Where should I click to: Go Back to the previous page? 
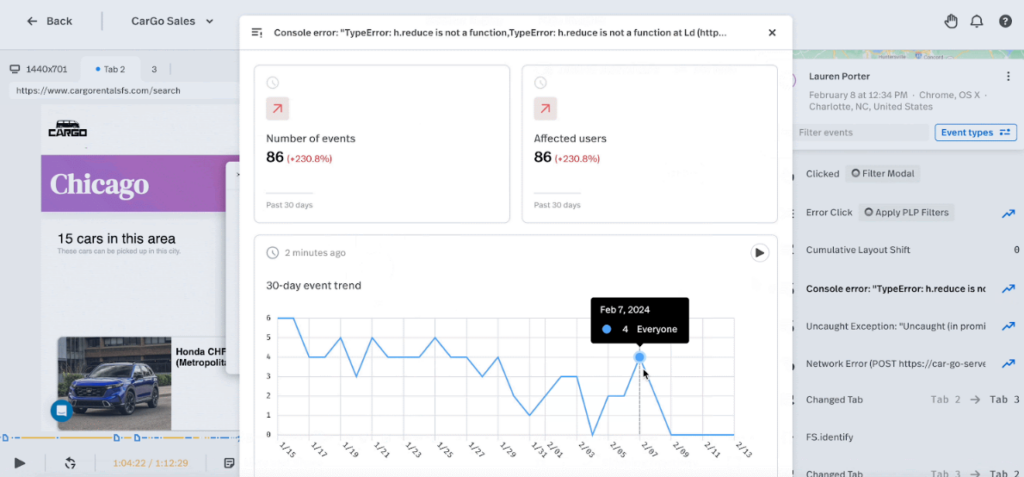pyautogui.click(x=49, y=21)
